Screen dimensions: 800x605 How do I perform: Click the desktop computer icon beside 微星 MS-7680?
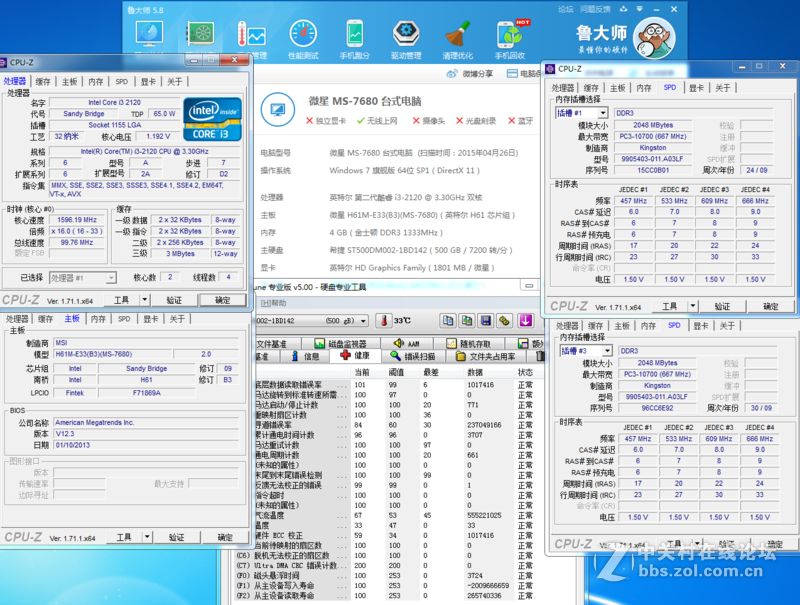[x=278, y=109]
